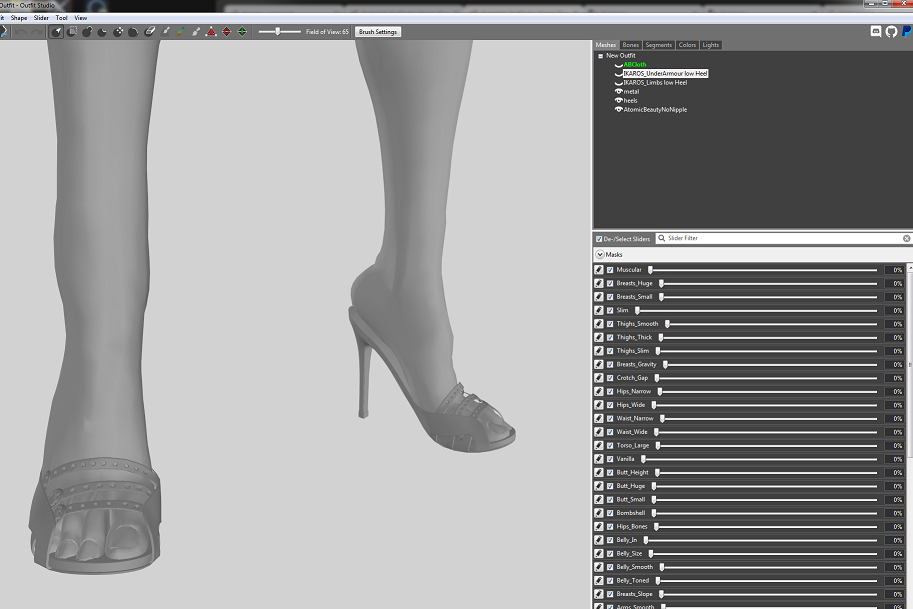This screenshot has width=913, height=609.
Task: Collapse the New Outfit tree node
Action: 600,56
